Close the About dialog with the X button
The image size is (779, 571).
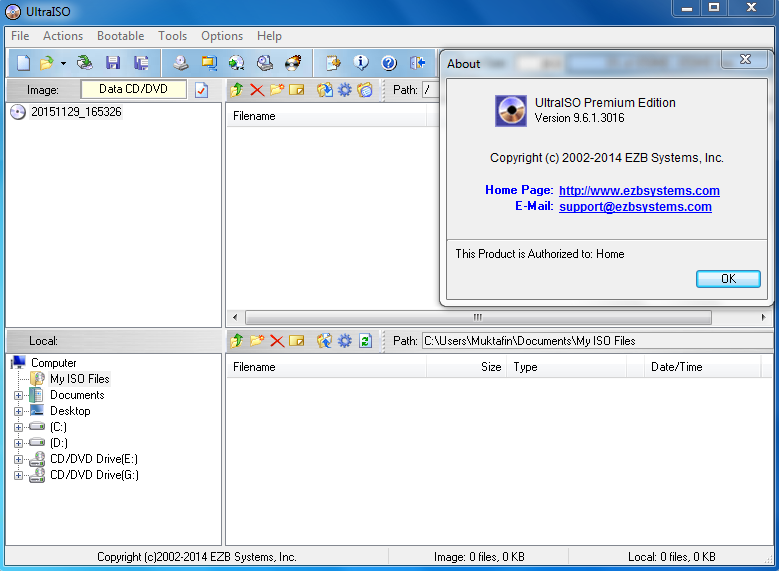(x=745, y=59)
